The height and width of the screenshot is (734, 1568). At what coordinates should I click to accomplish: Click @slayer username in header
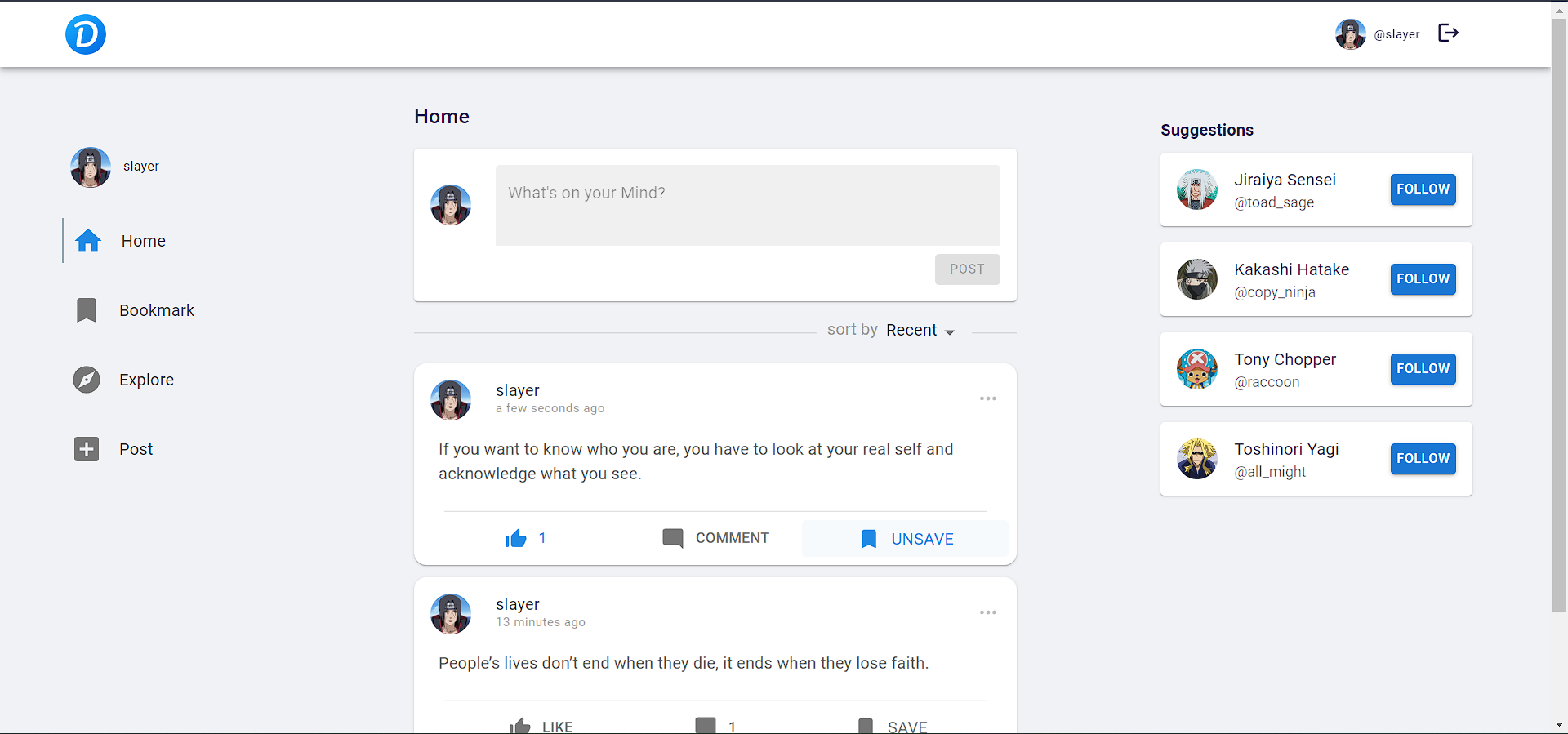point(1396,34)
